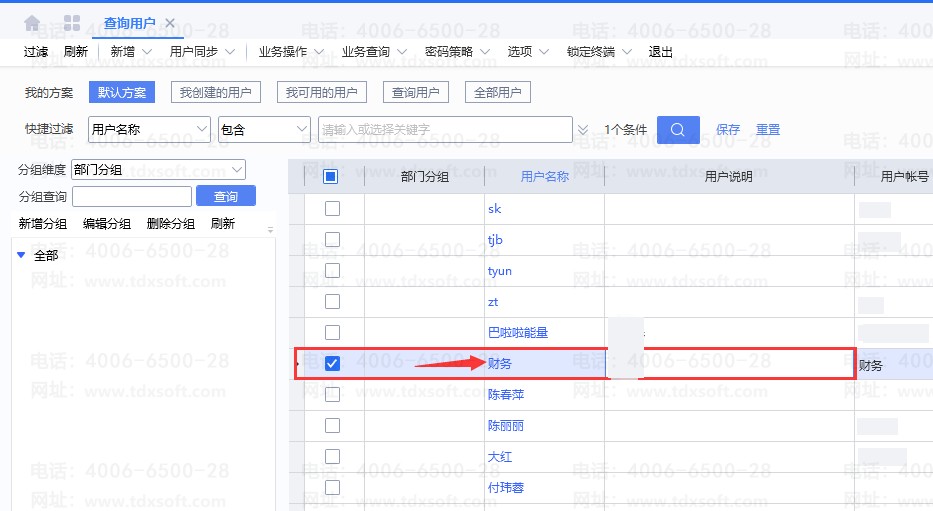The image size is (933, 511).
Task: Open the 密码策略 menu
Action: [x=457, y=52]
